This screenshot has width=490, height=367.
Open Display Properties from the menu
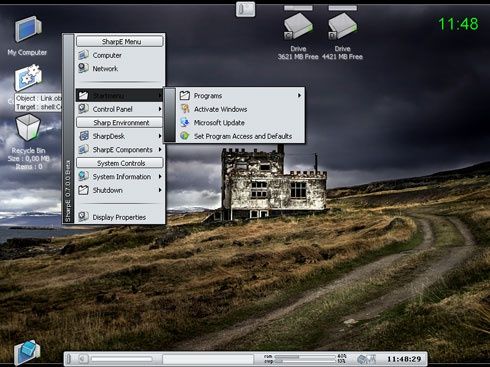tap(120, 217)
